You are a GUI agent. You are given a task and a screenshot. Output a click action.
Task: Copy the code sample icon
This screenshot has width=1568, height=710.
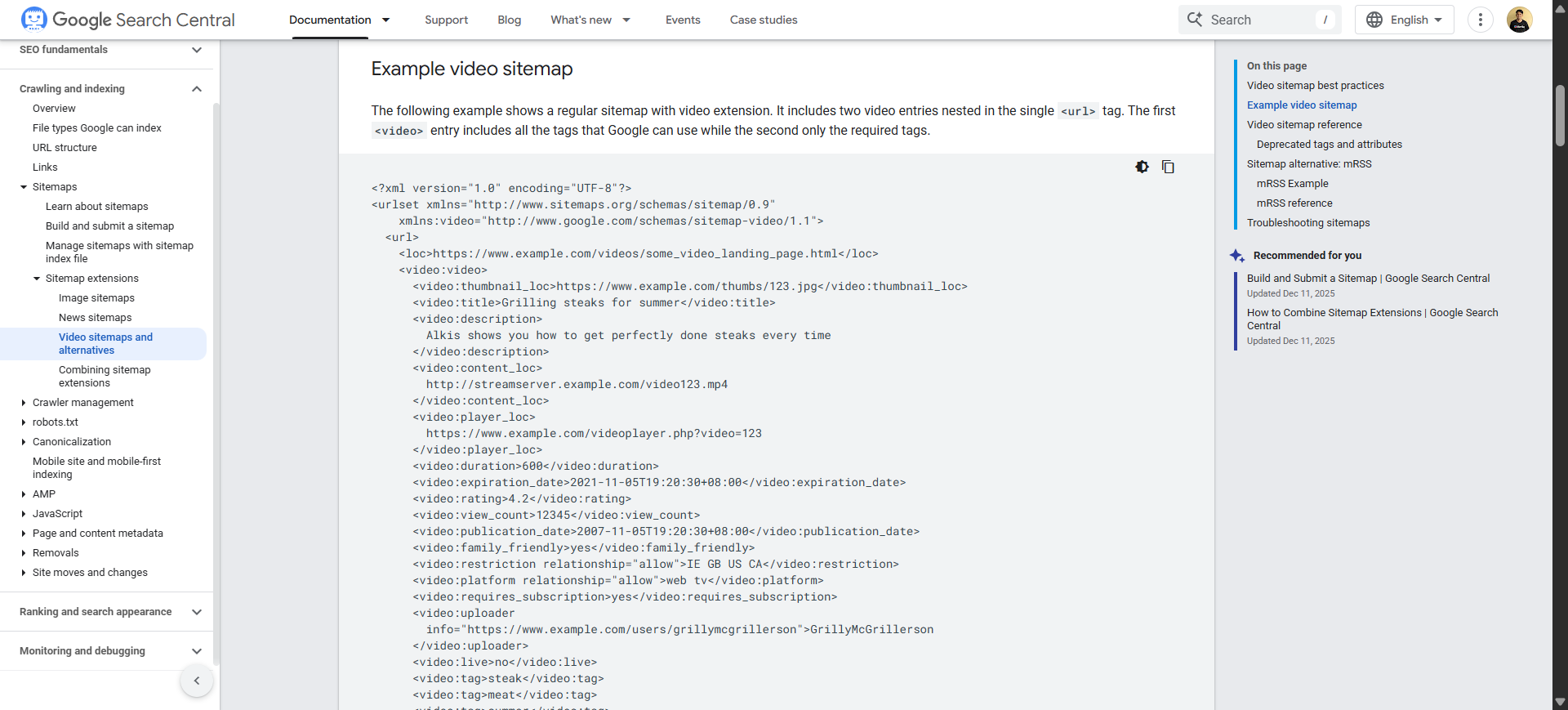pyautogui.click(x=1168, y=167)
